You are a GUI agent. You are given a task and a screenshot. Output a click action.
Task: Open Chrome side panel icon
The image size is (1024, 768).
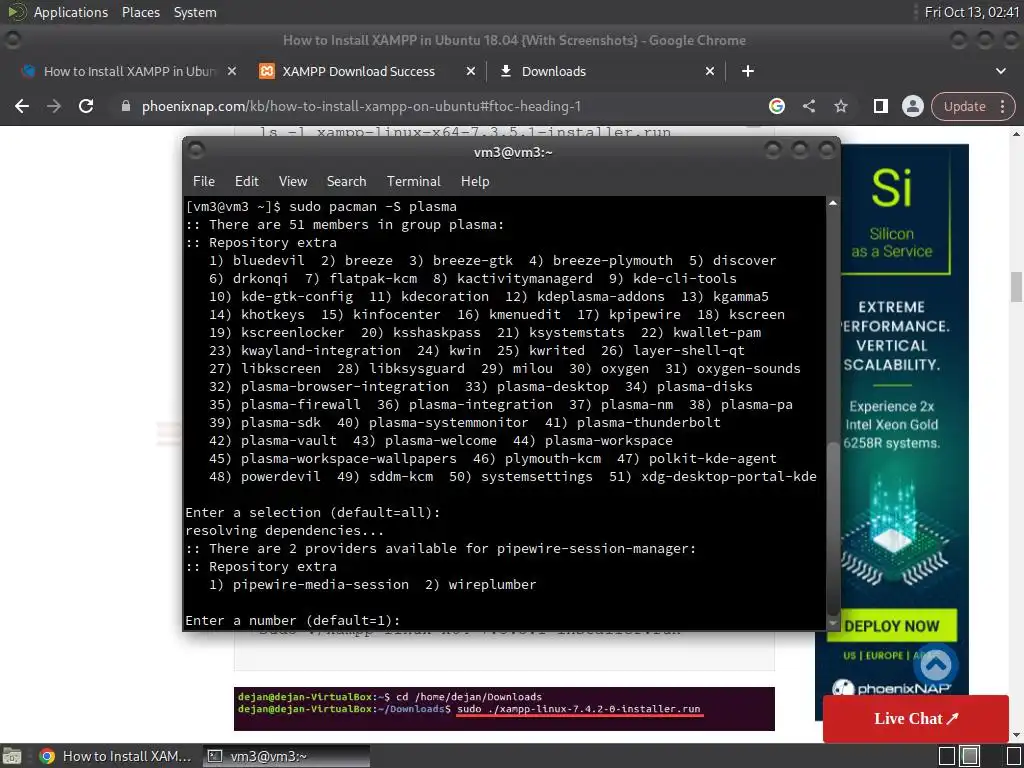(x=880, y=106)
